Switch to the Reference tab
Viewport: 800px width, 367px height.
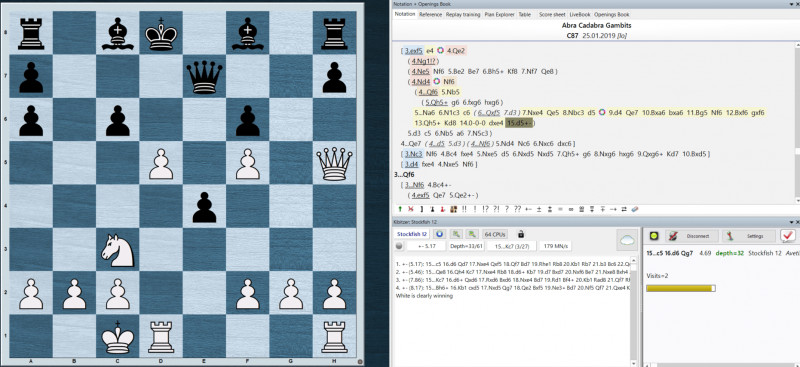[430, 14]
